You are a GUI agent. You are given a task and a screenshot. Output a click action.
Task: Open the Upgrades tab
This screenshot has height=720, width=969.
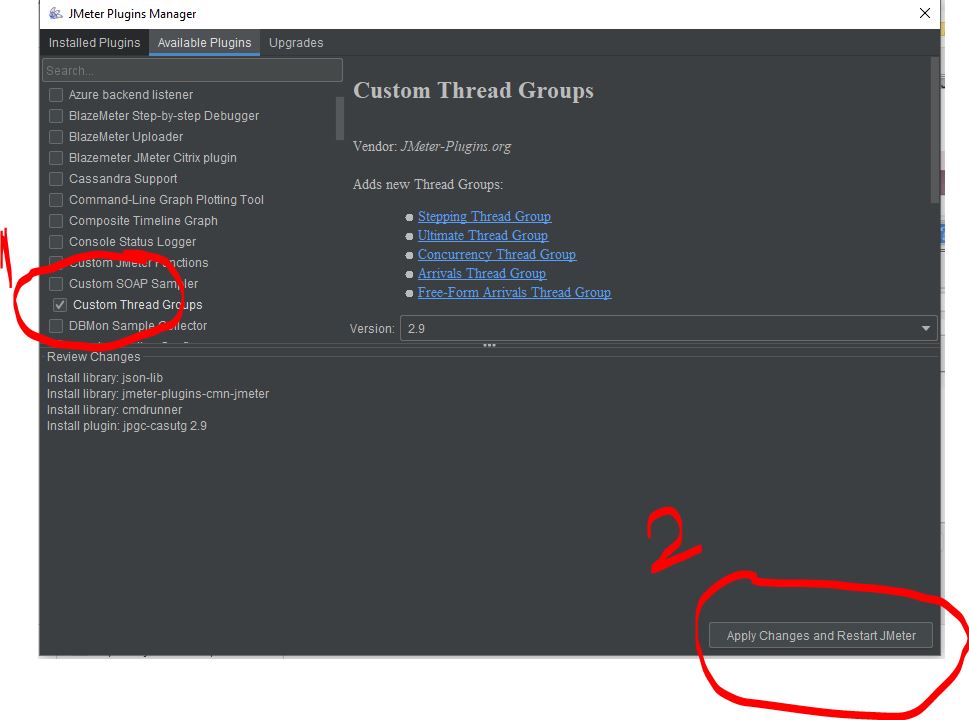[296, 43]
